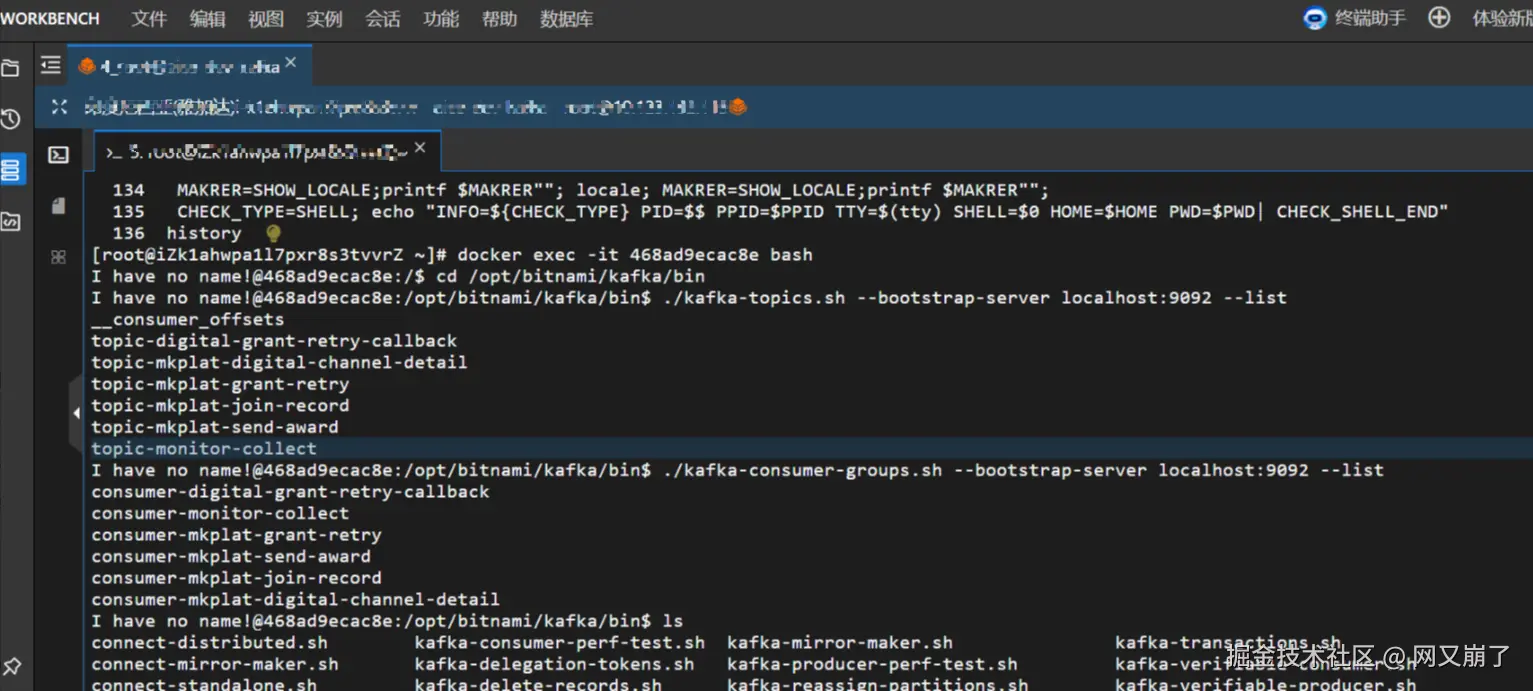This screenshot has width=1533, height=691.
Task: Click history line 134 MAKRER=SHOW_LOCALE
Action: point(580,190)
